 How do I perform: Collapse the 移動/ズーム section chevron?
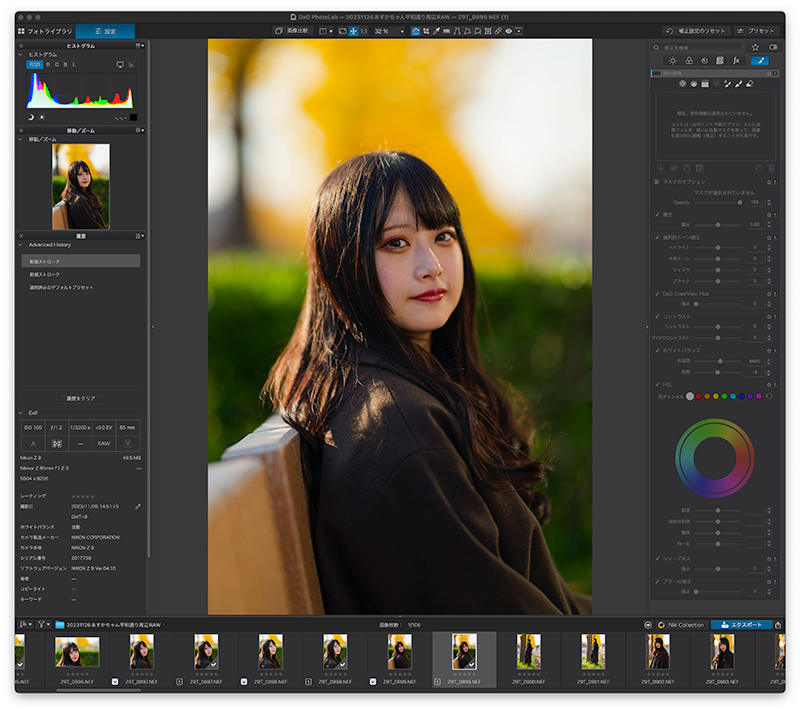point(20,139)
